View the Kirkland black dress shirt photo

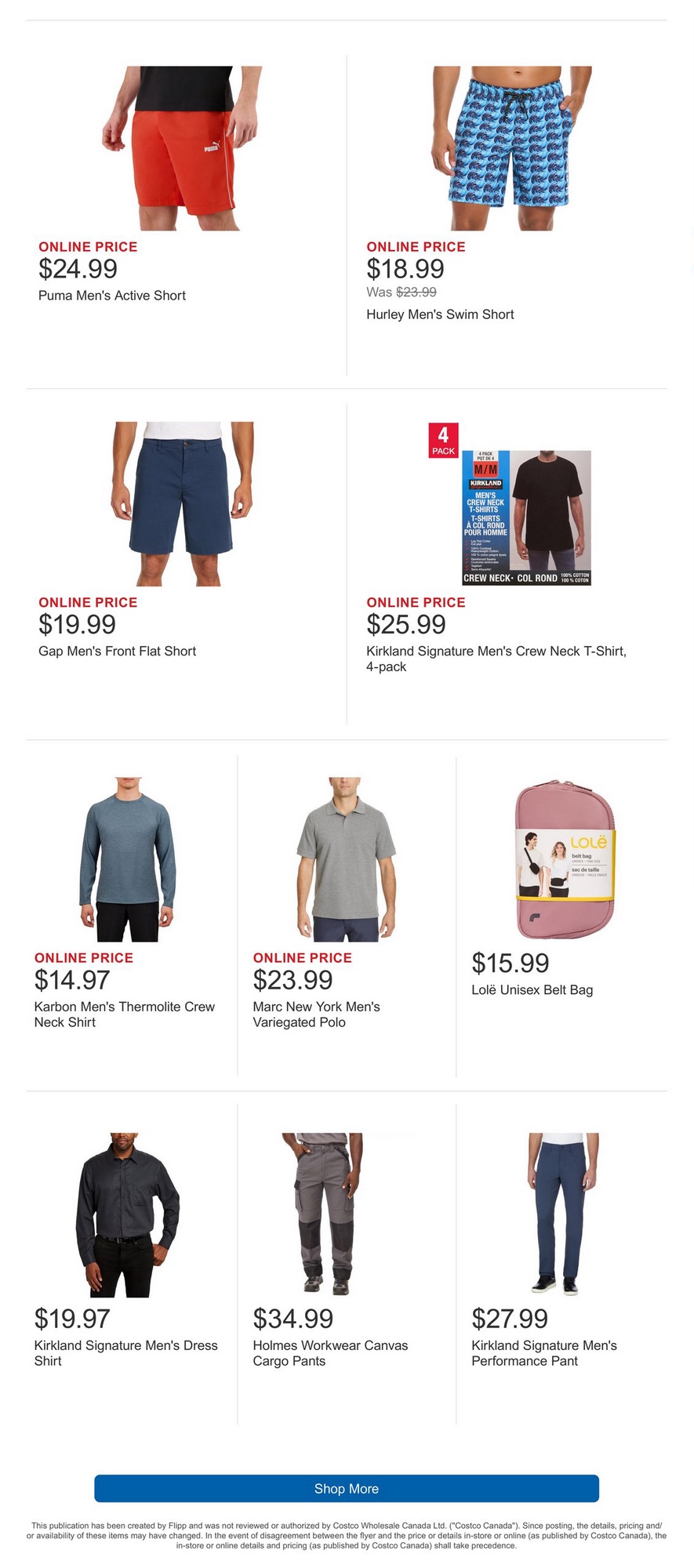128,1214
